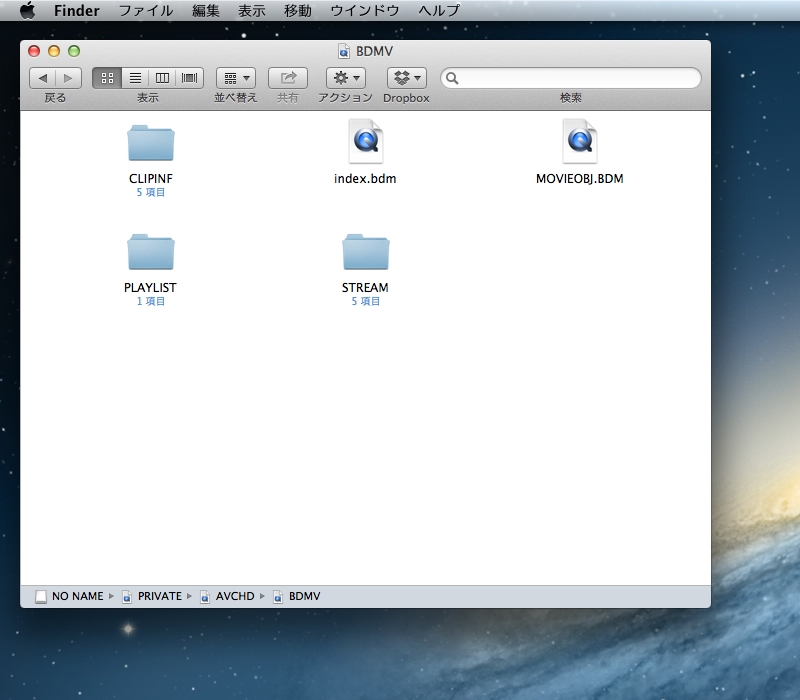This screenshot has height=700, width=800.
Task: Switch to Cover Flow view
Action: pyautogui.click(x=190, y=78)
